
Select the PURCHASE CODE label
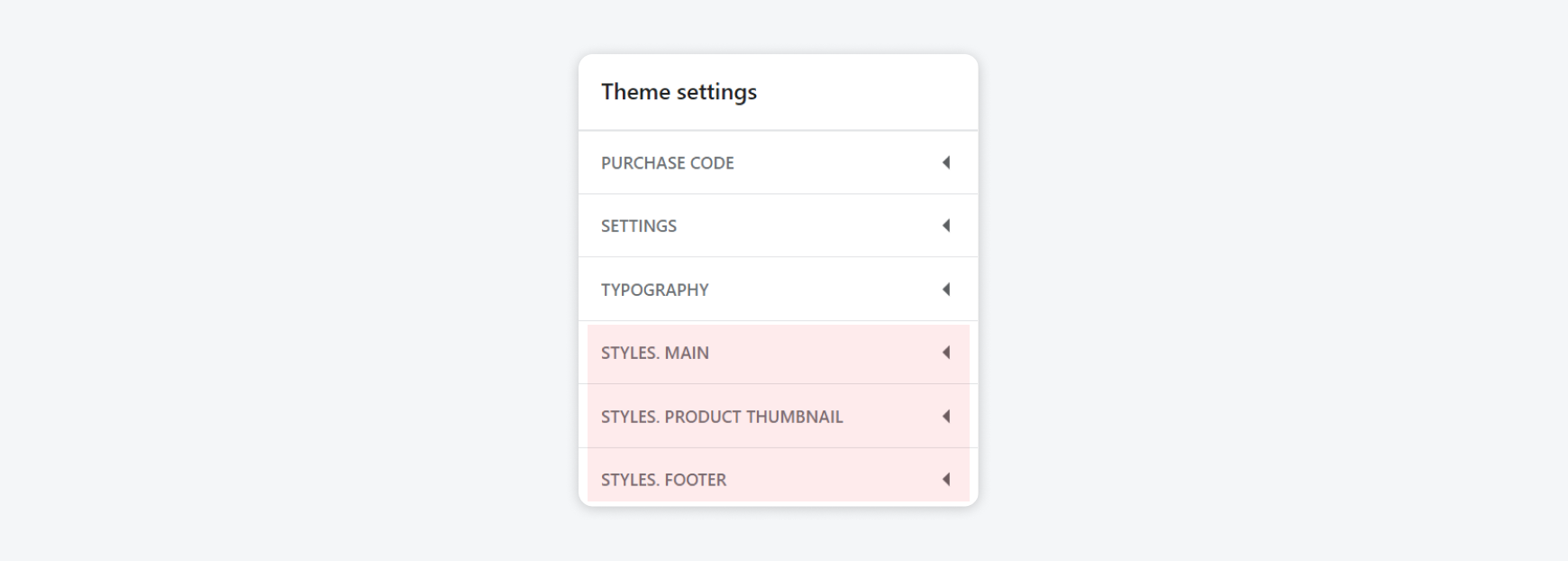pyautogui.click(x=667, y=163)
